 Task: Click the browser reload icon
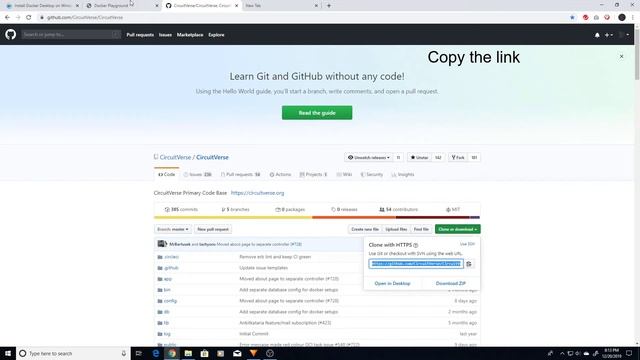pyautogui.click(x=29, y=18)
